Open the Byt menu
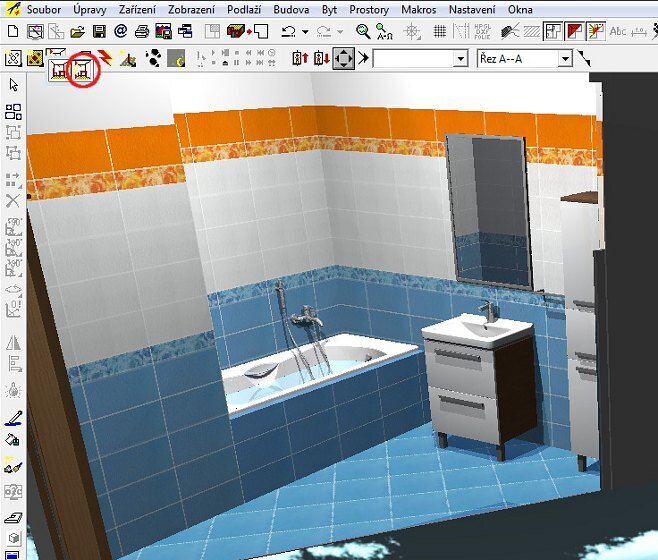 coord(329,9)
